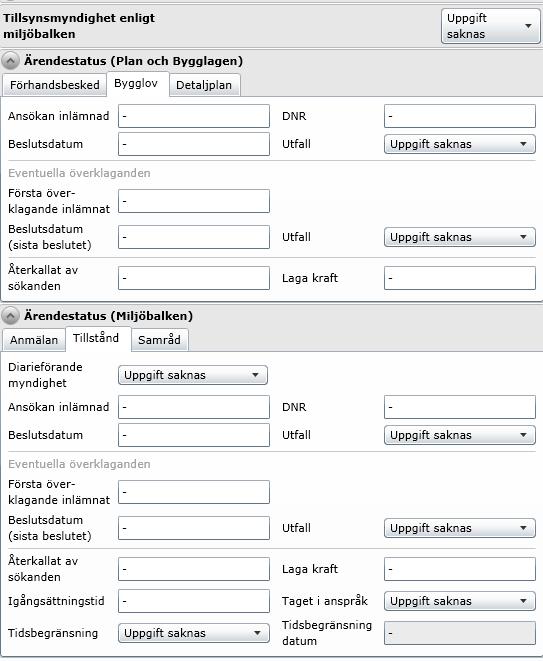Open the Taget i anspråk dropdown
Screen dimensions: 543x661
pos(460,601)
